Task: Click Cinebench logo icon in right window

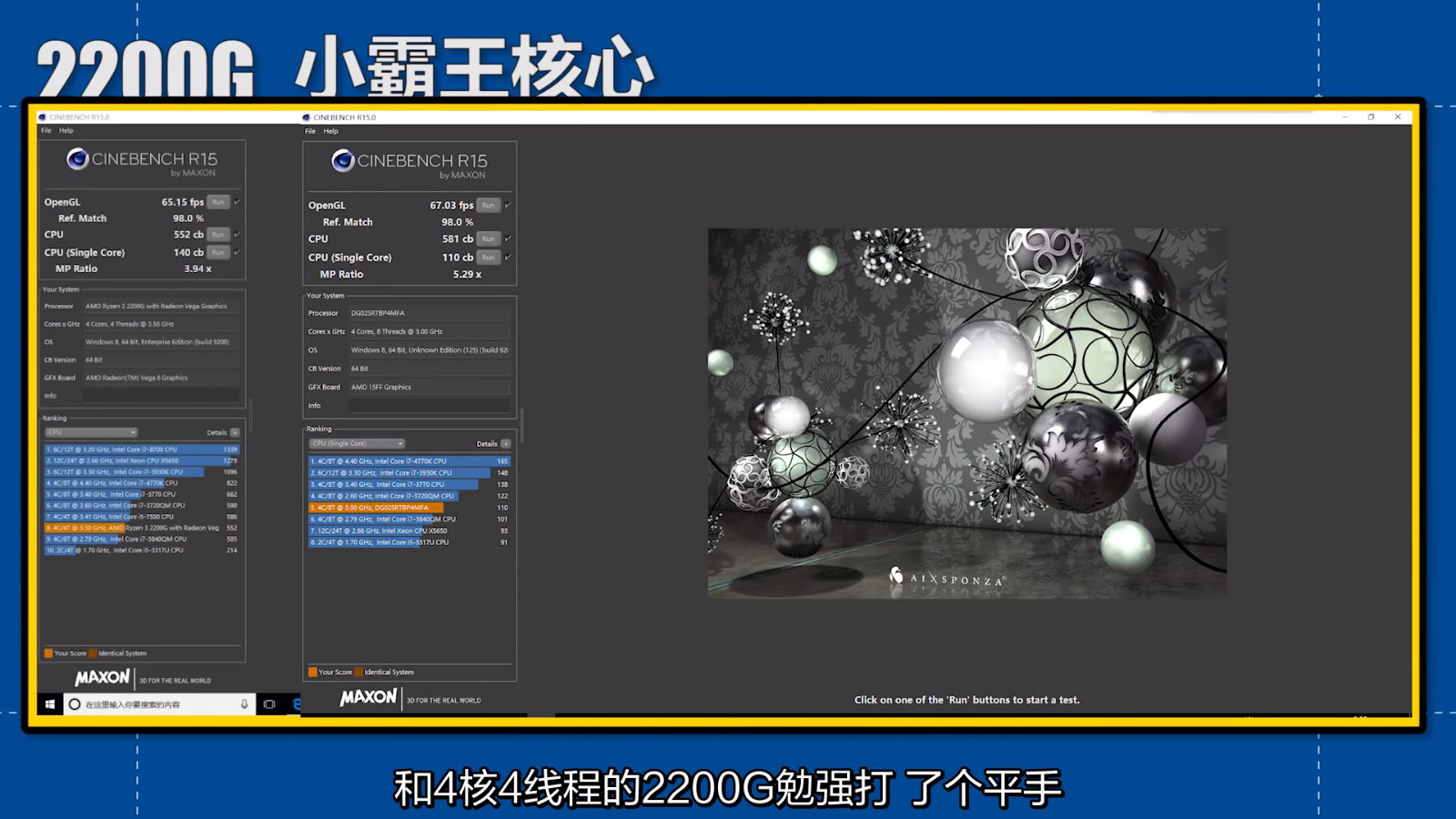Action: (x=343, y=161)
